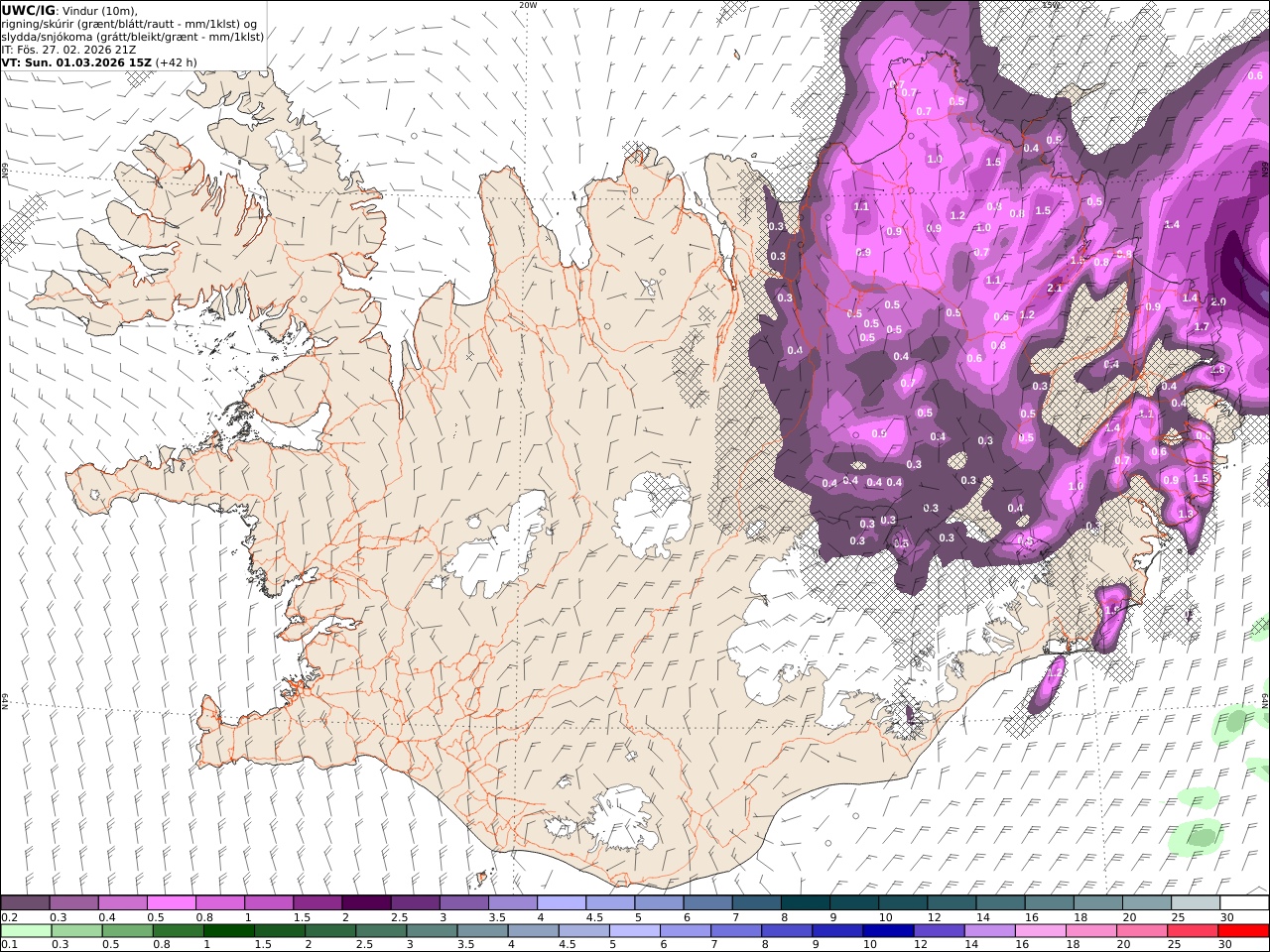Viewport: 1270px width, 952px height.
Task: Select the darkest green swatch labeled 1 in lower scale
Action: point(229,931)
